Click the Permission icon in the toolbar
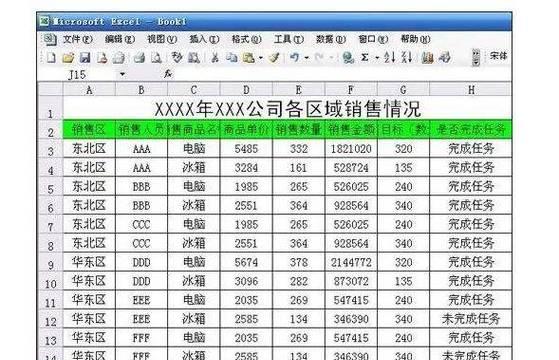 point(102,57)
